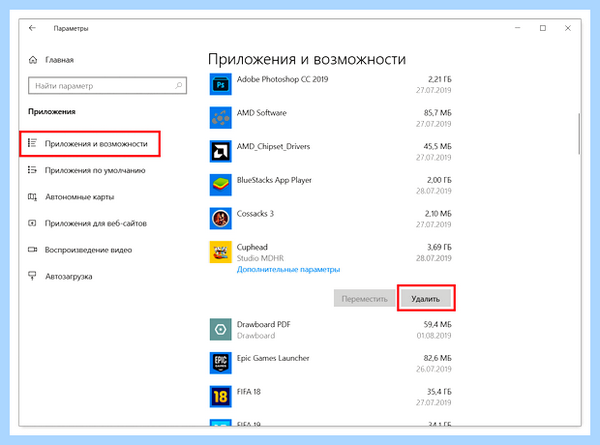Viewport: 600px width, 445px height.
Task: Click the Удалить button
Action: [426, 298]
